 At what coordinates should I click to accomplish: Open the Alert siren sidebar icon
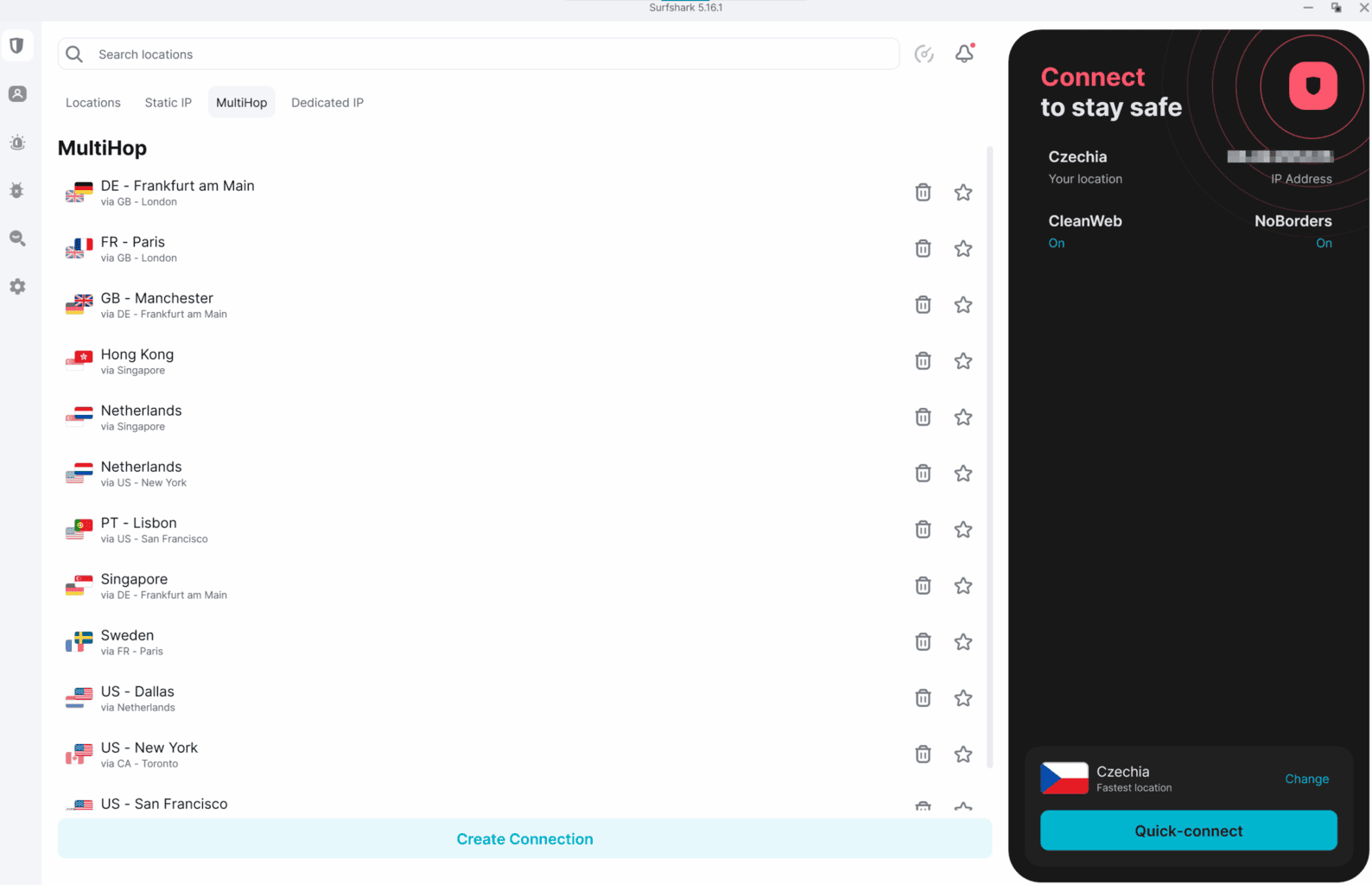pyautogui.click(x=17, y=143)
